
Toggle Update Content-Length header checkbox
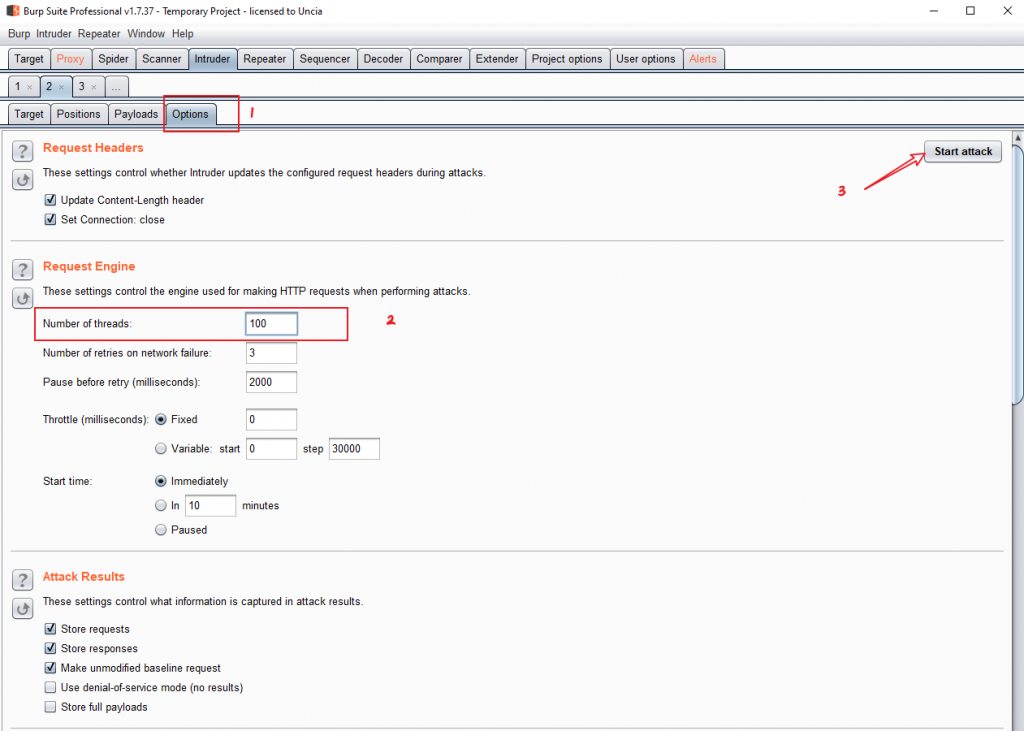coord(50,200)
